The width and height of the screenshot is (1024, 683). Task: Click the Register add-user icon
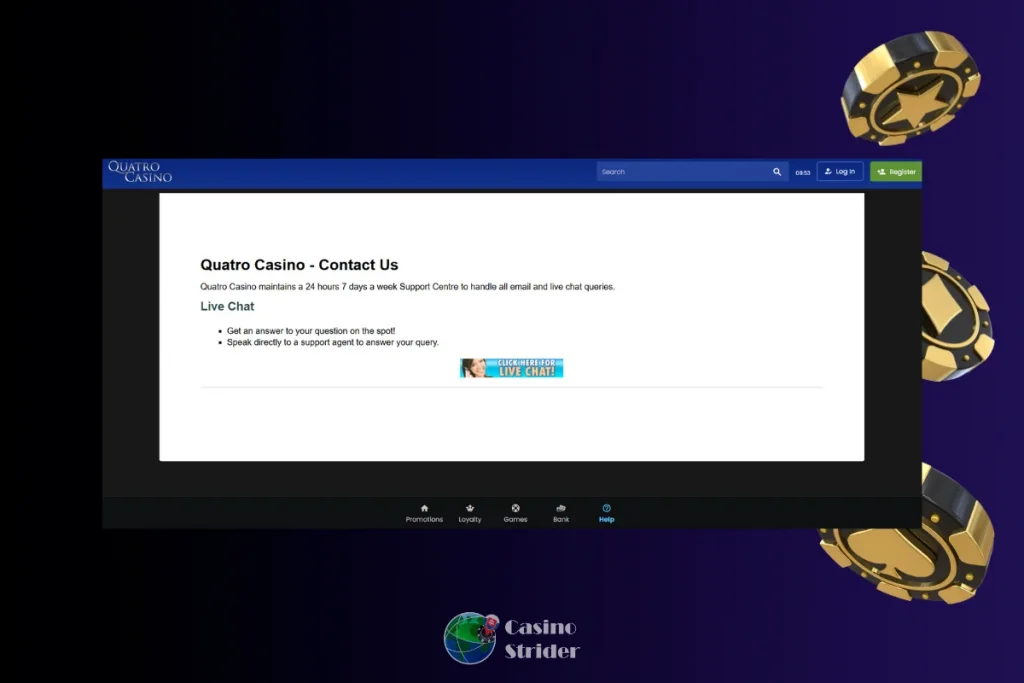(x=879, y=171)
